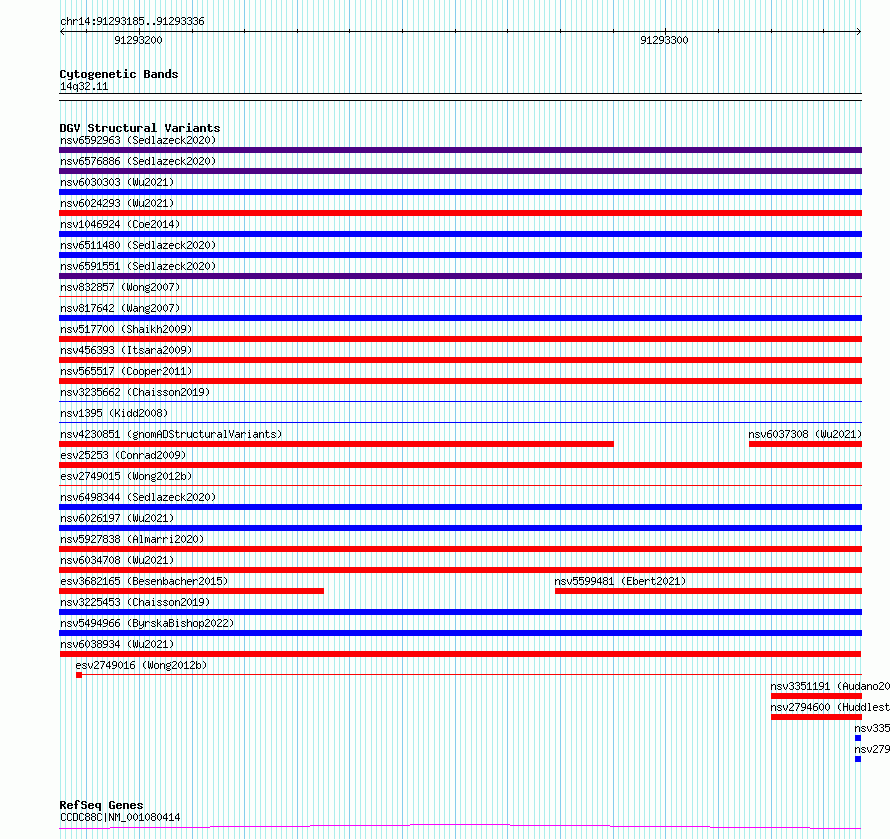The width and height of the screenshot is (890, 839).
Task: Click the red bar under nsv6038934
Action: [460, 654]
